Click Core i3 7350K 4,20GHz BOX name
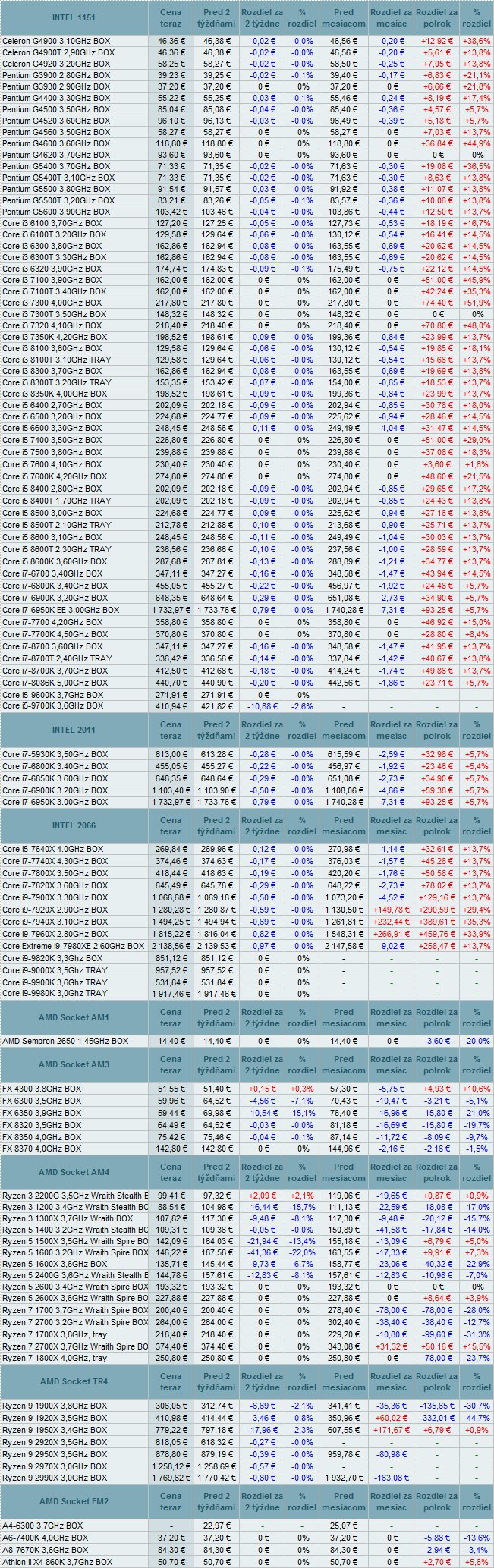 tap(55, 337)
